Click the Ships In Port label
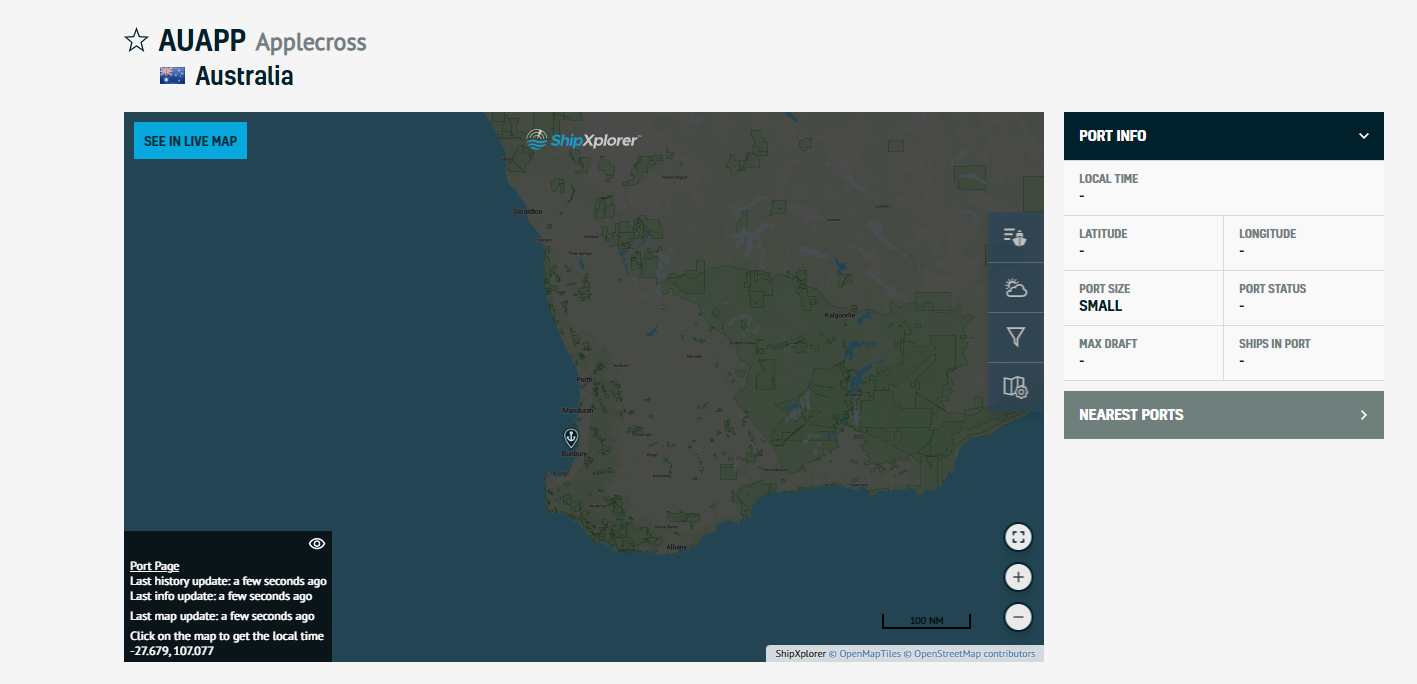 [x=1275, y=344]
